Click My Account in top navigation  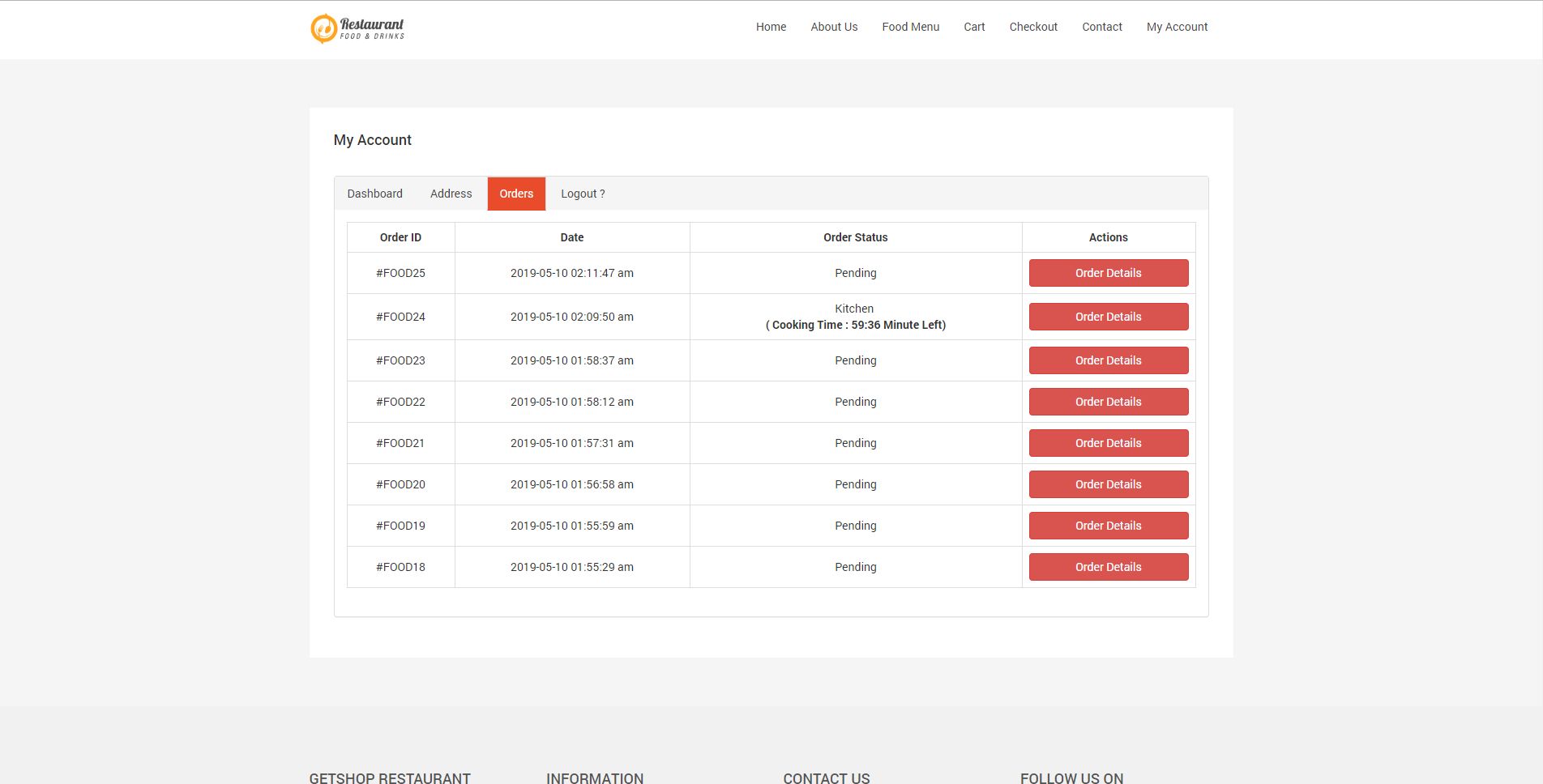[1177, 27]
